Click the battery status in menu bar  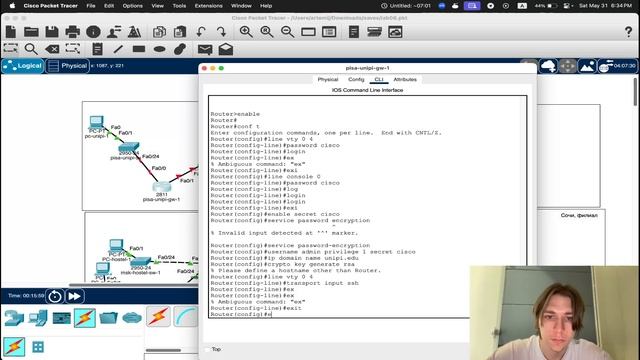click(x=546, y=6)
